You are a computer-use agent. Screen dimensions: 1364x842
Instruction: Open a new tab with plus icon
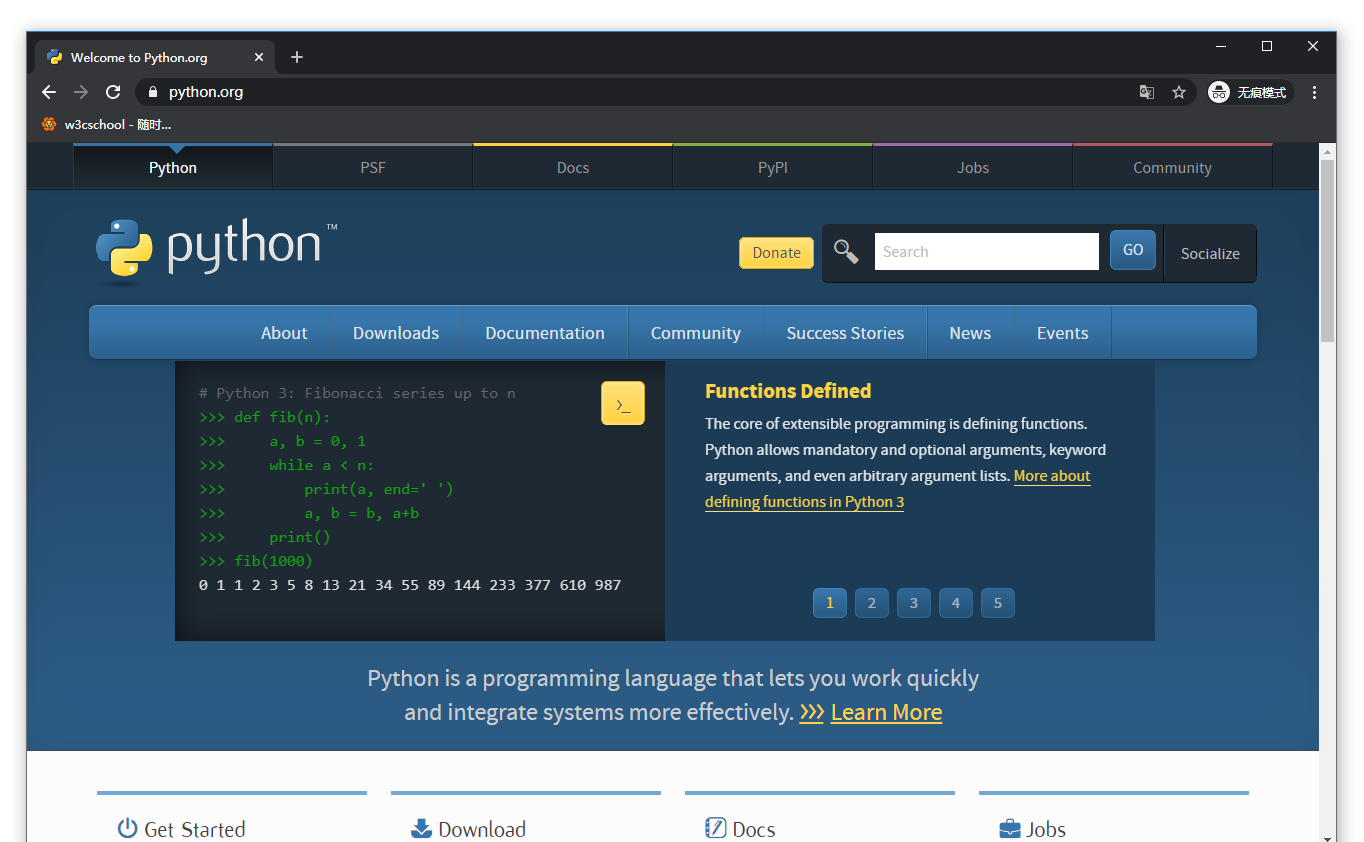click(297, 57)
